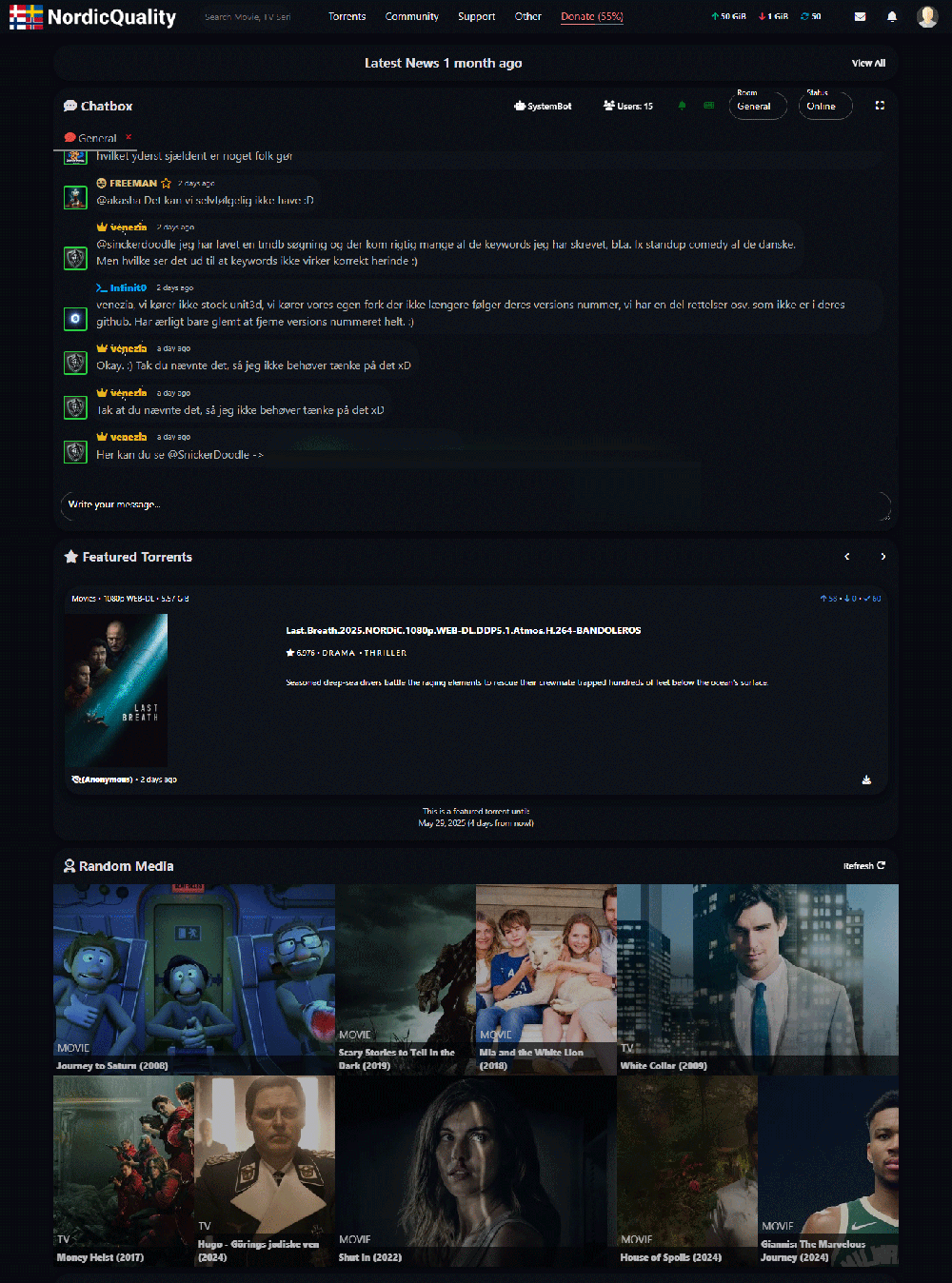The image size is (952, 1283).
Task: Close the General chat tab
Action: pyautogui.click(x=129, y=137)
